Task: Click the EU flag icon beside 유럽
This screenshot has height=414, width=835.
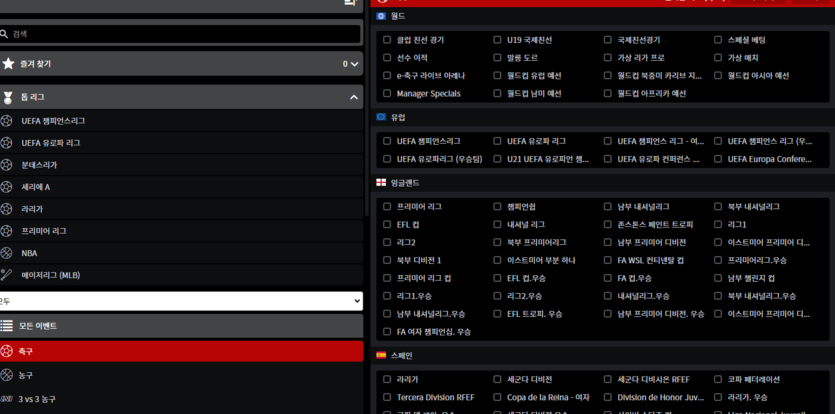Action: (381, 117)
